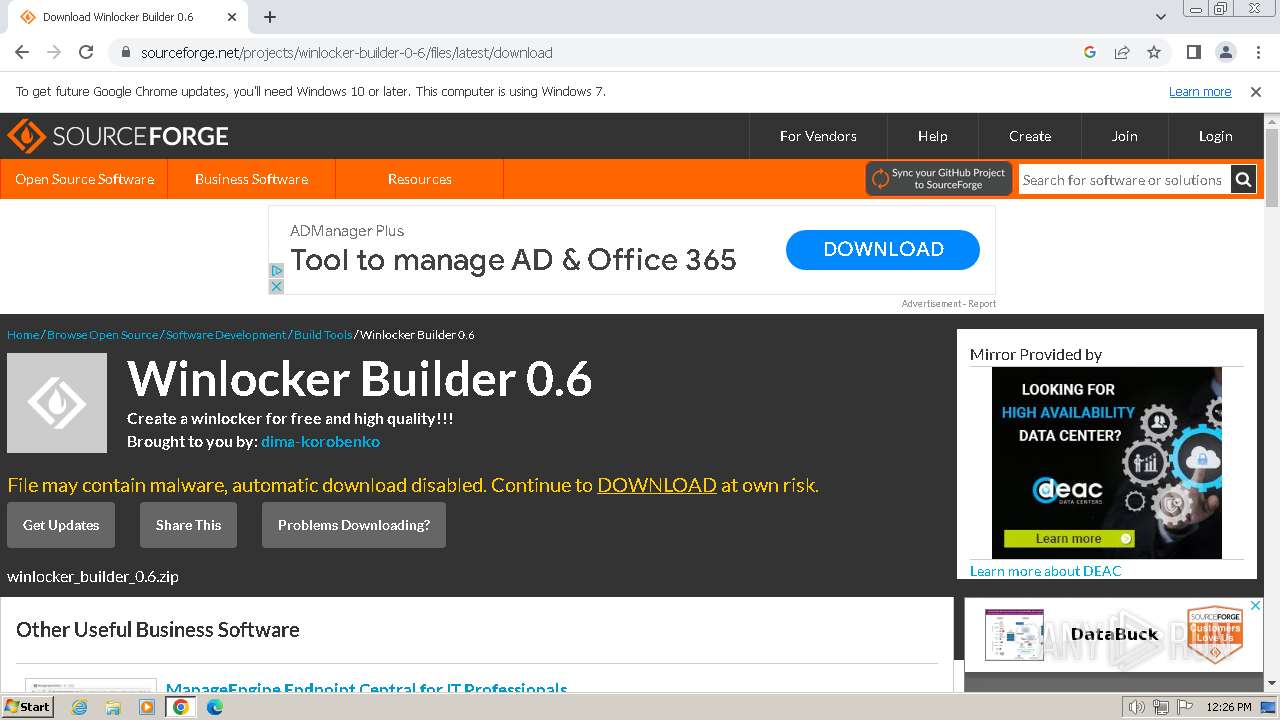Open Google icon in the address bar
The width and height of the screenshot is (1280, 720).
(1090, 52)
